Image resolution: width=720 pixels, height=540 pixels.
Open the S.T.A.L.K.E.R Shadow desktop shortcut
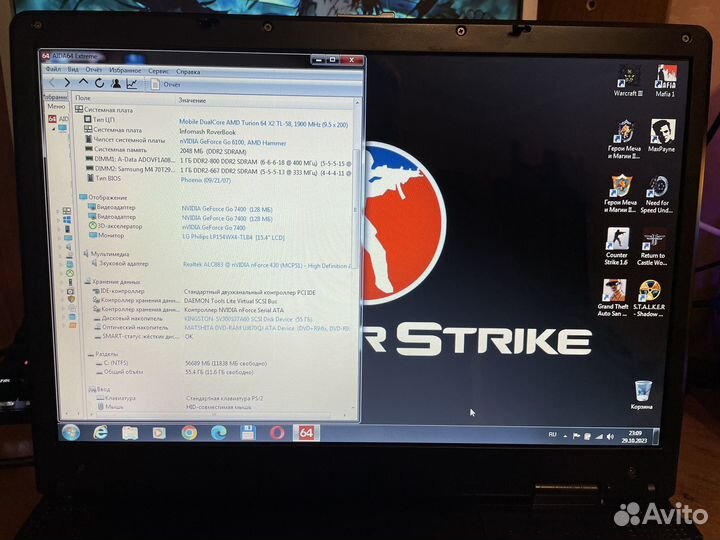point(649,298)
